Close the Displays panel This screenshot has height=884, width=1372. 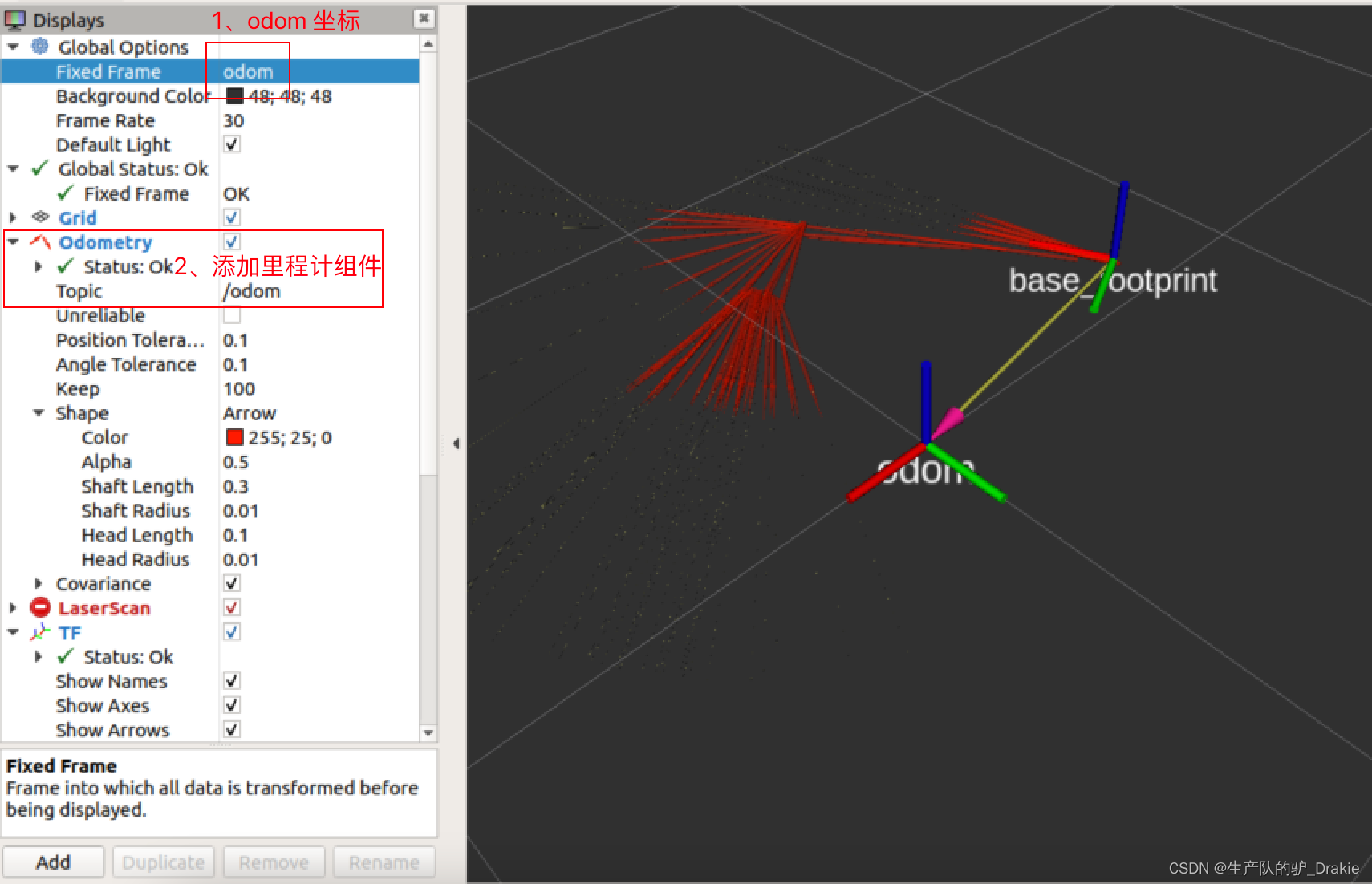(424, 18)
